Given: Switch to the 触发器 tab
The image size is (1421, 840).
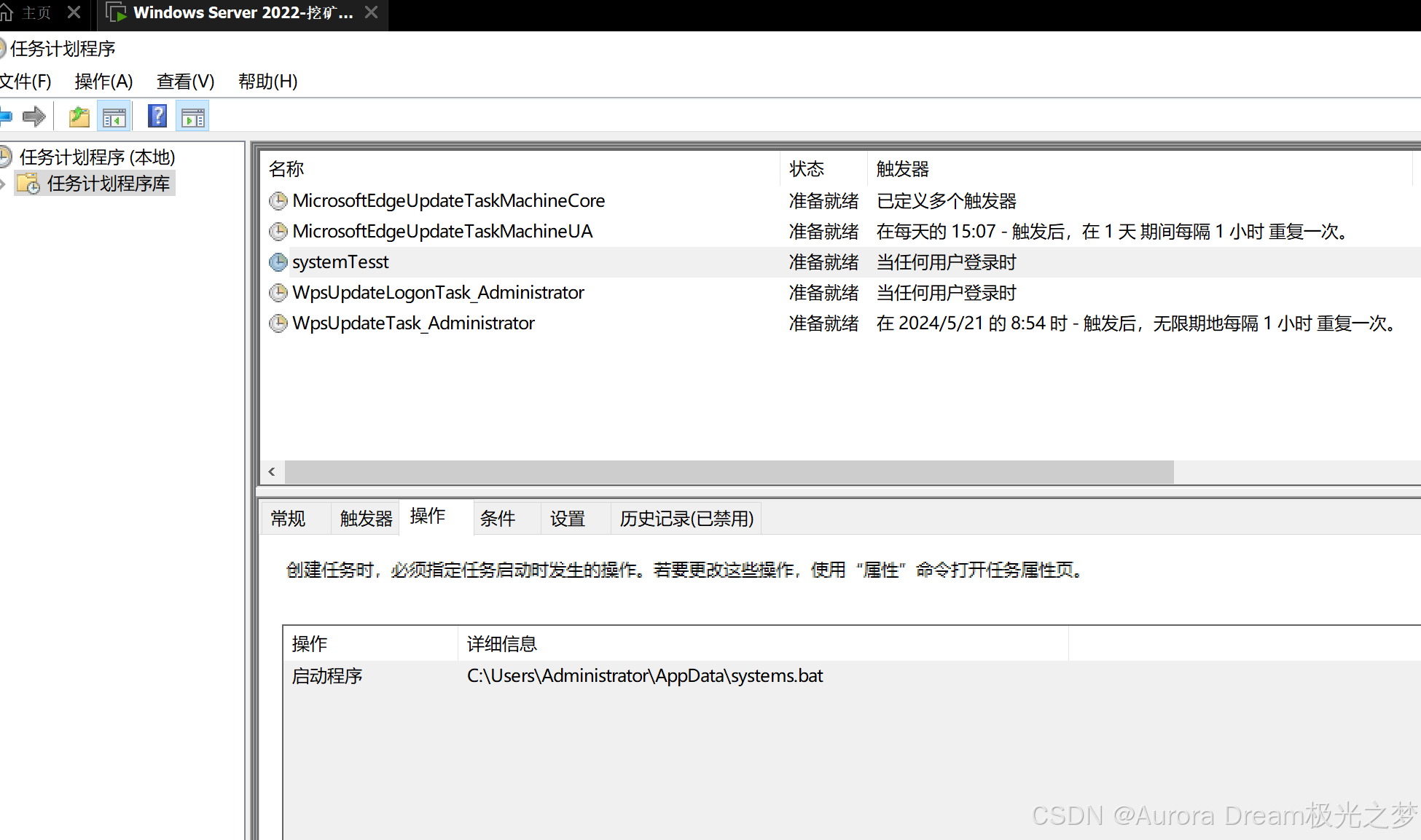Looking at the screenshot, I should point(365,519).
